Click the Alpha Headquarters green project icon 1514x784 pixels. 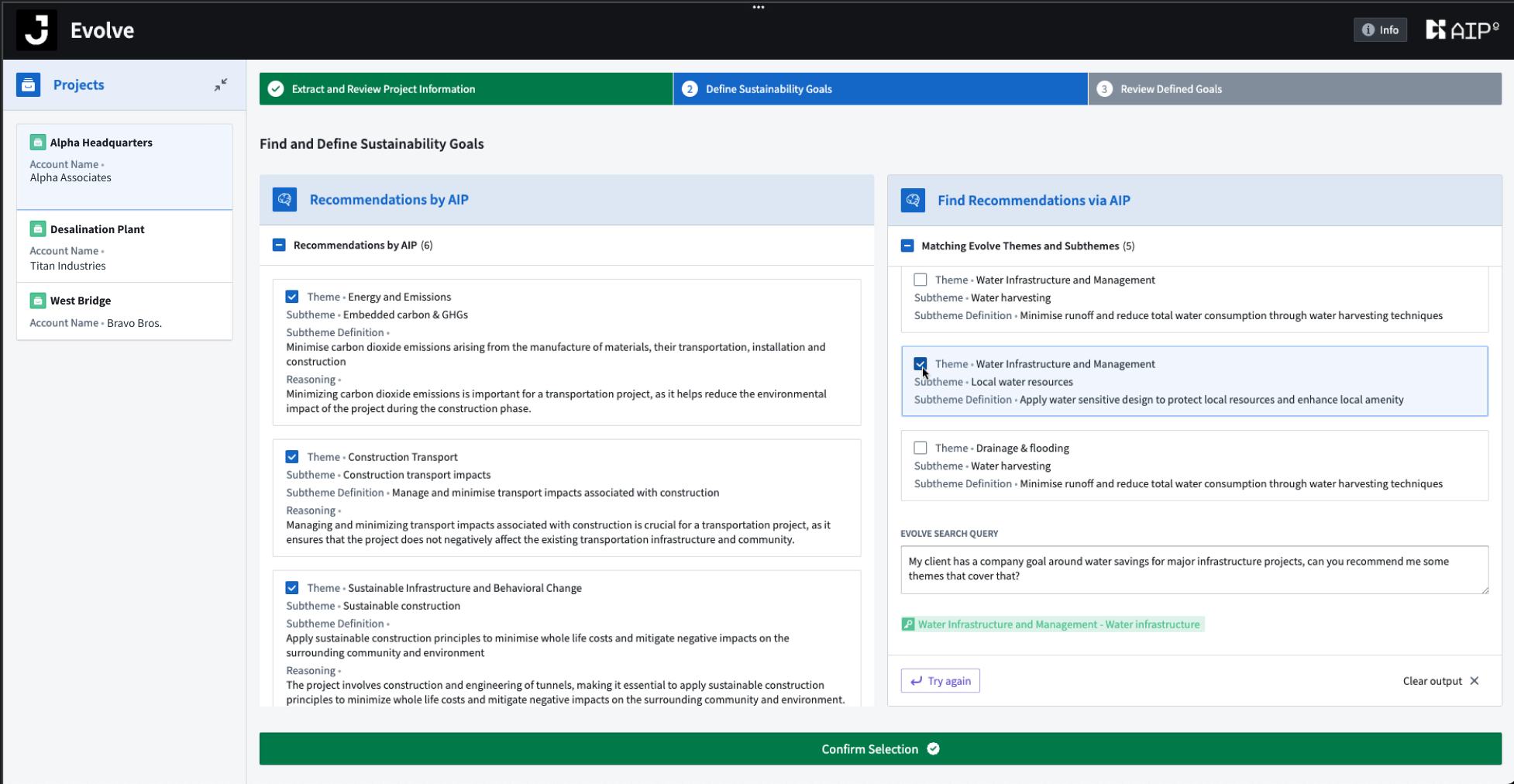coord(37,142)
